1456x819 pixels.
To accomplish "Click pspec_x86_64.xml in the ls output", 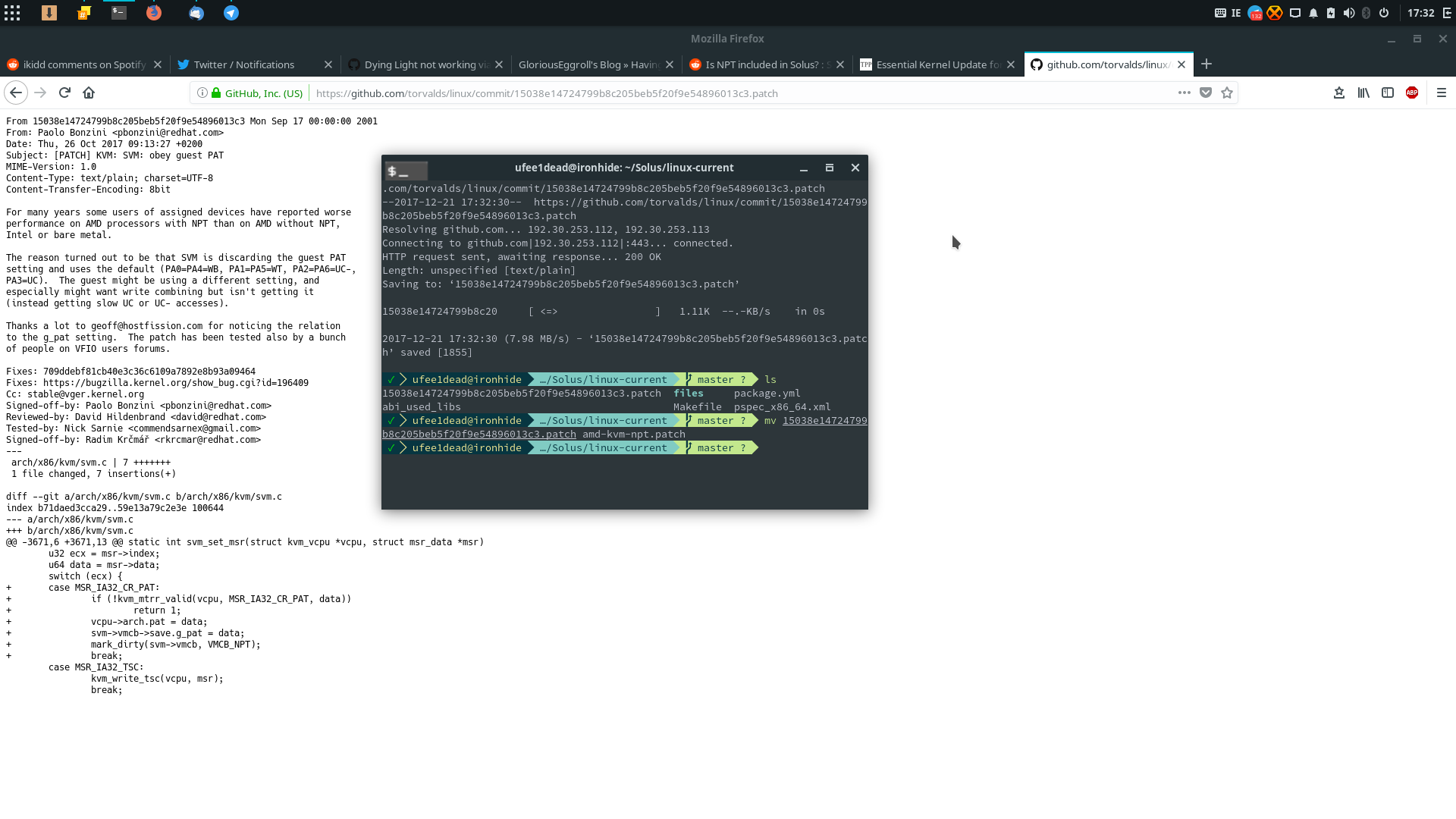I will click(x=782, y=407).
